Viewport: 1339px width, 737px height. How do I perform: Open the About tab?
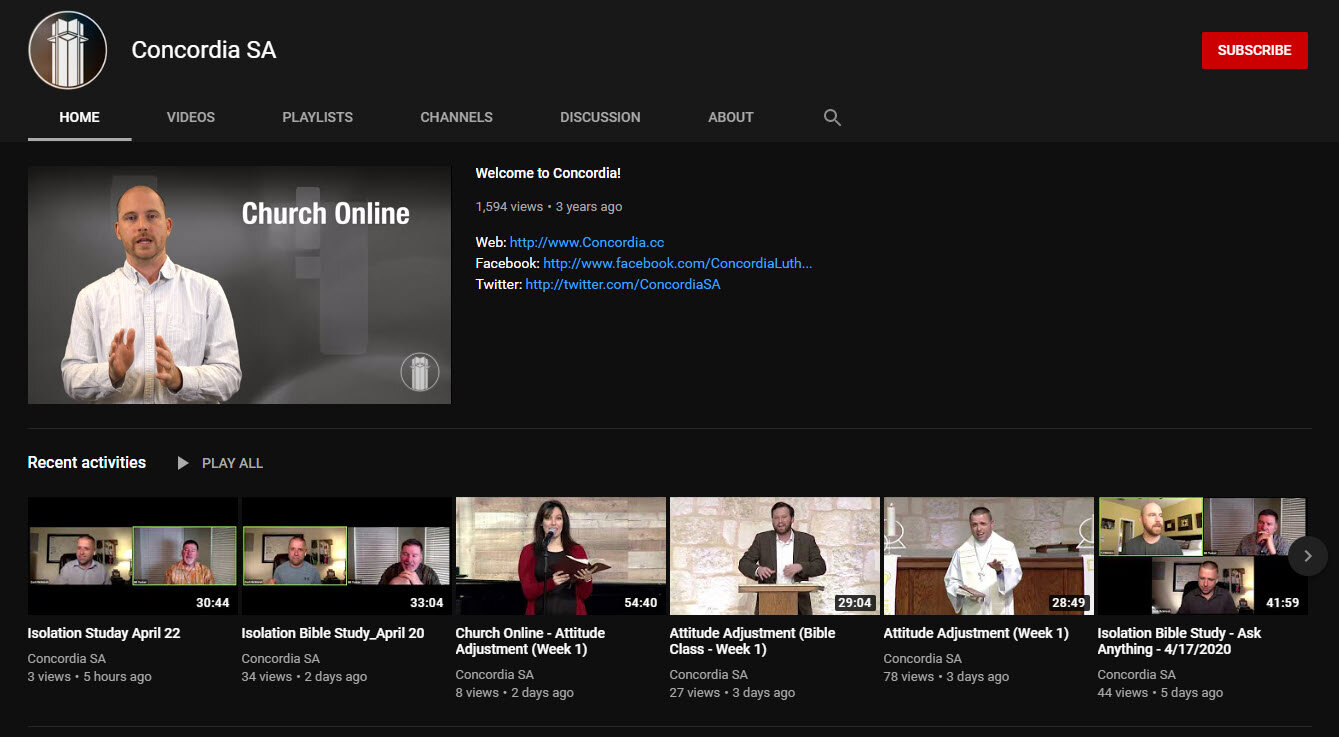pyautogui.click(x=731, y=117)
